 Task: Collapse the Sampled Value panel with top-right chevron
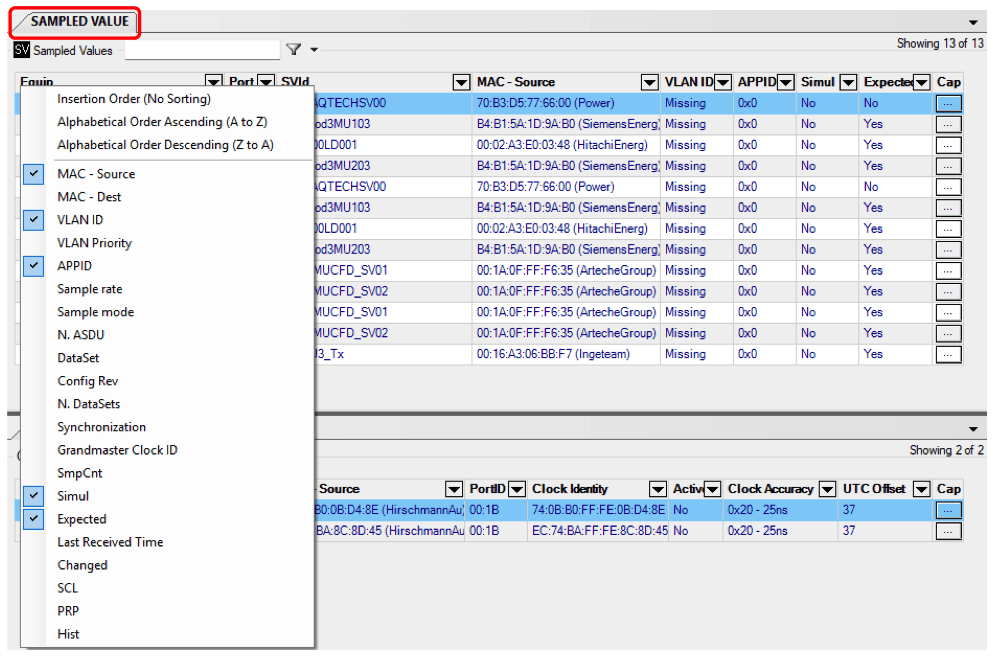[975, 21]
